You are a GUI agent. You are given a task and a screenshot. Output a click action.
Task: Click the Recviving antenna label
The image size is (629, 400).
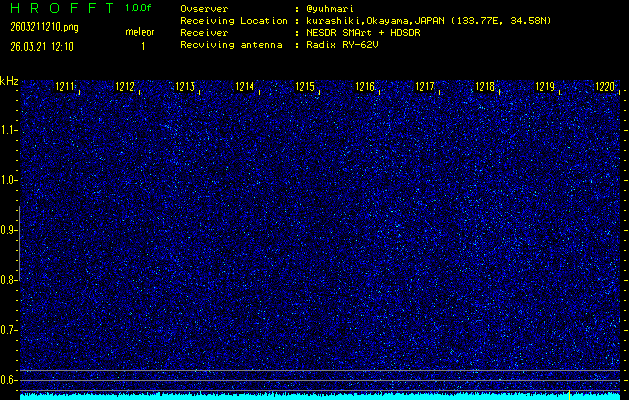[231, 45]
